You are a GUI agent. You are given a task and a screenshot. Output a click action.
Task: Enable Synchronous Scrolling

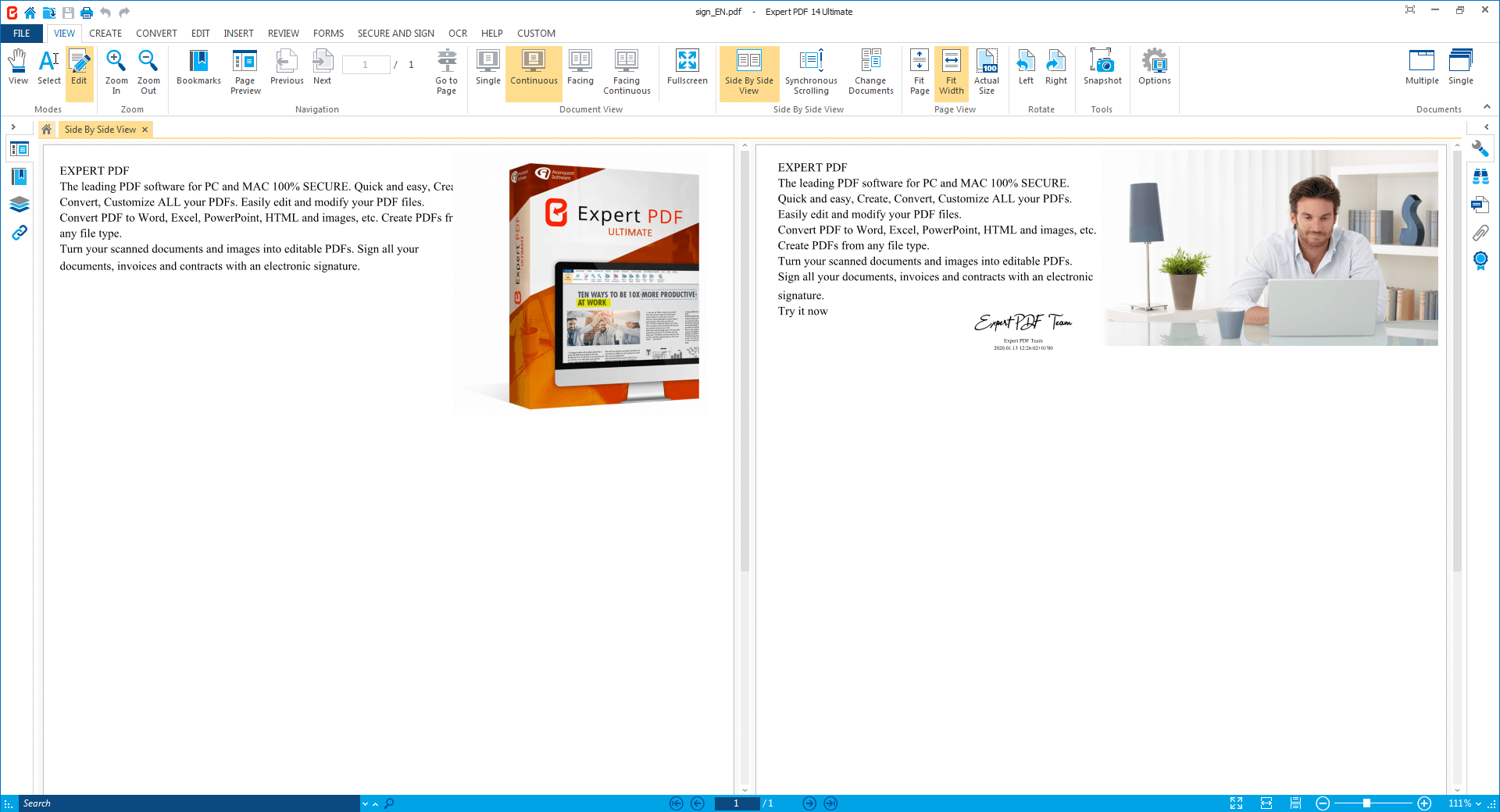(x=811, y=72)
